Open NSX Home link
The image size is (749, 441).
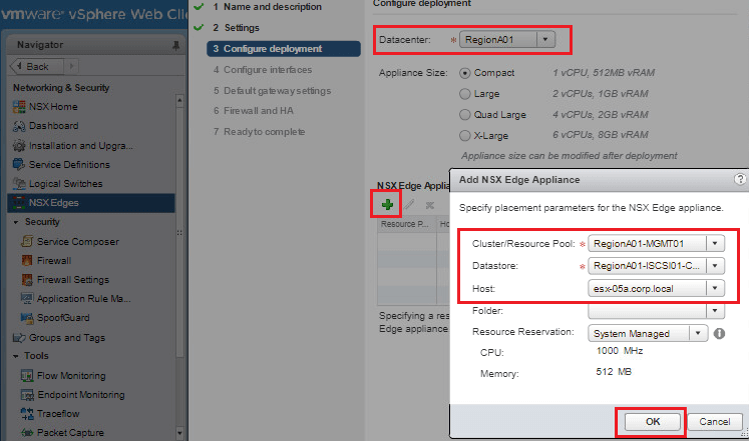(53, 107)
